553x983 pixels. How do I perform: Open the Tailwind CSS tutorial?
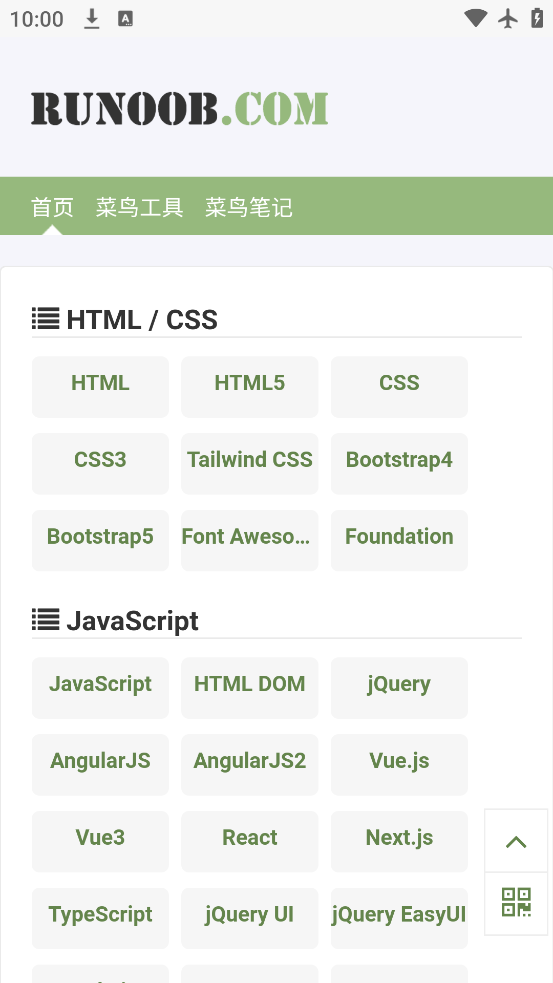(250, 464)
